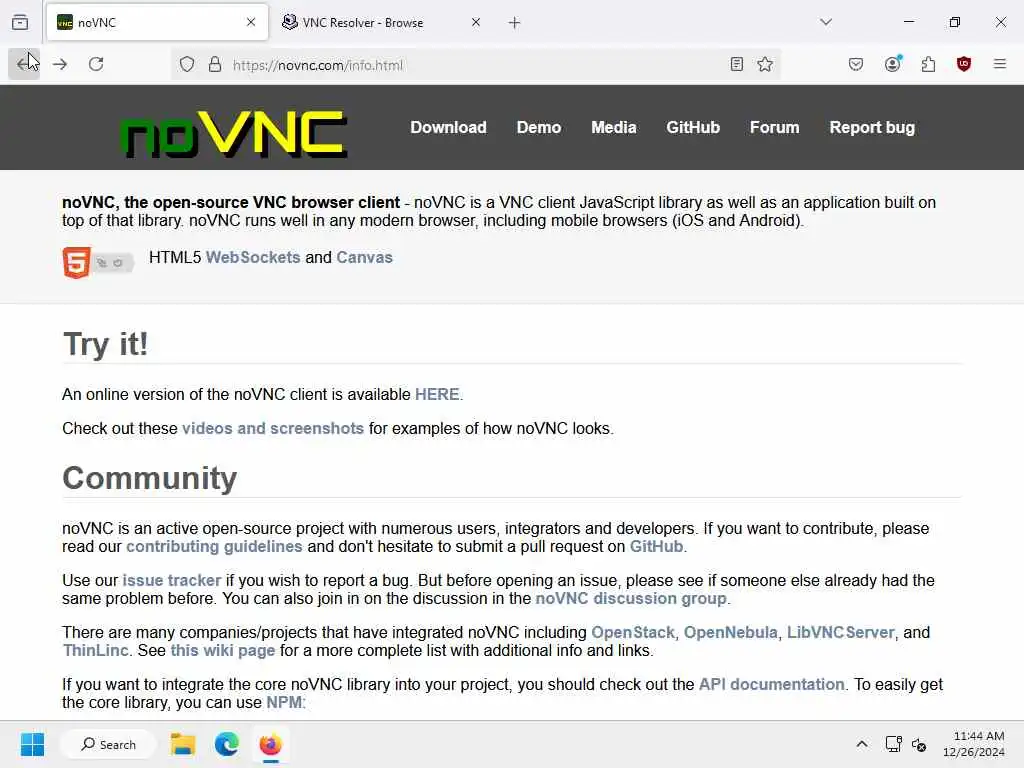Close the VNC Resolver tab
This screenshot has height=768, width=1024.
coord(476,22)
